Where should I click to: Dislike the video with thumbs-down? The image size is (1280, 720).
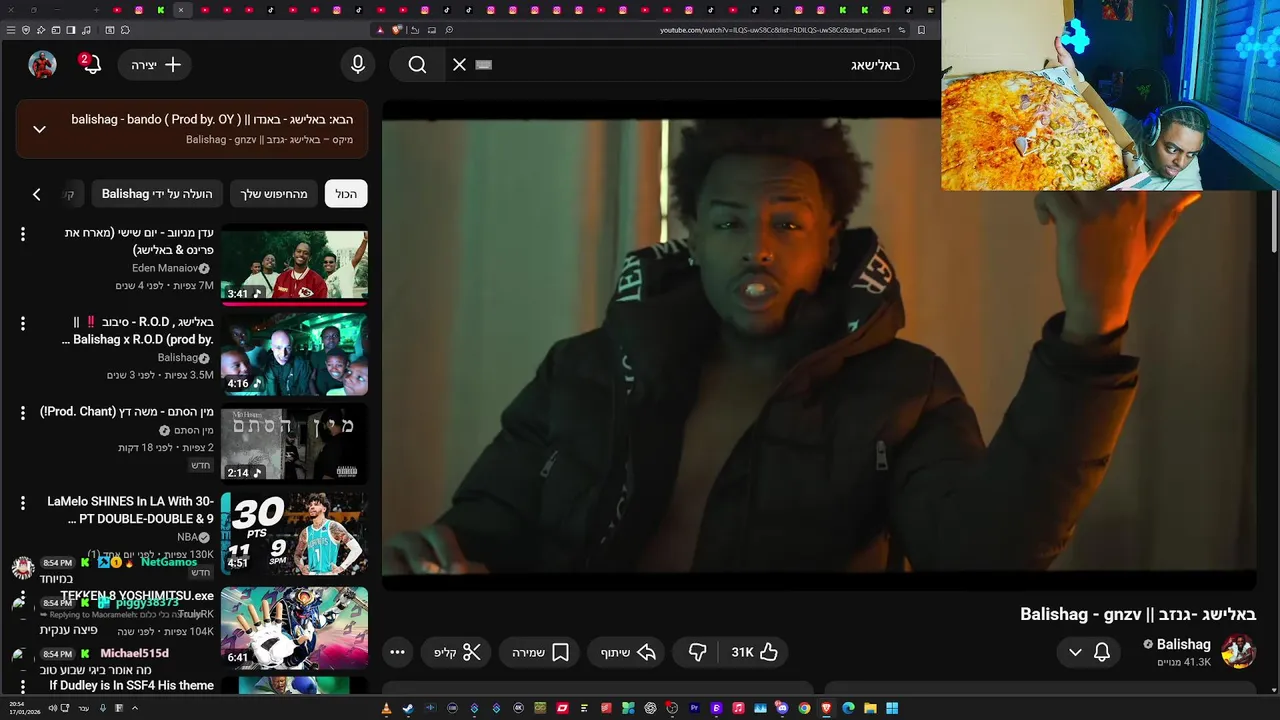tap(698, 652)
